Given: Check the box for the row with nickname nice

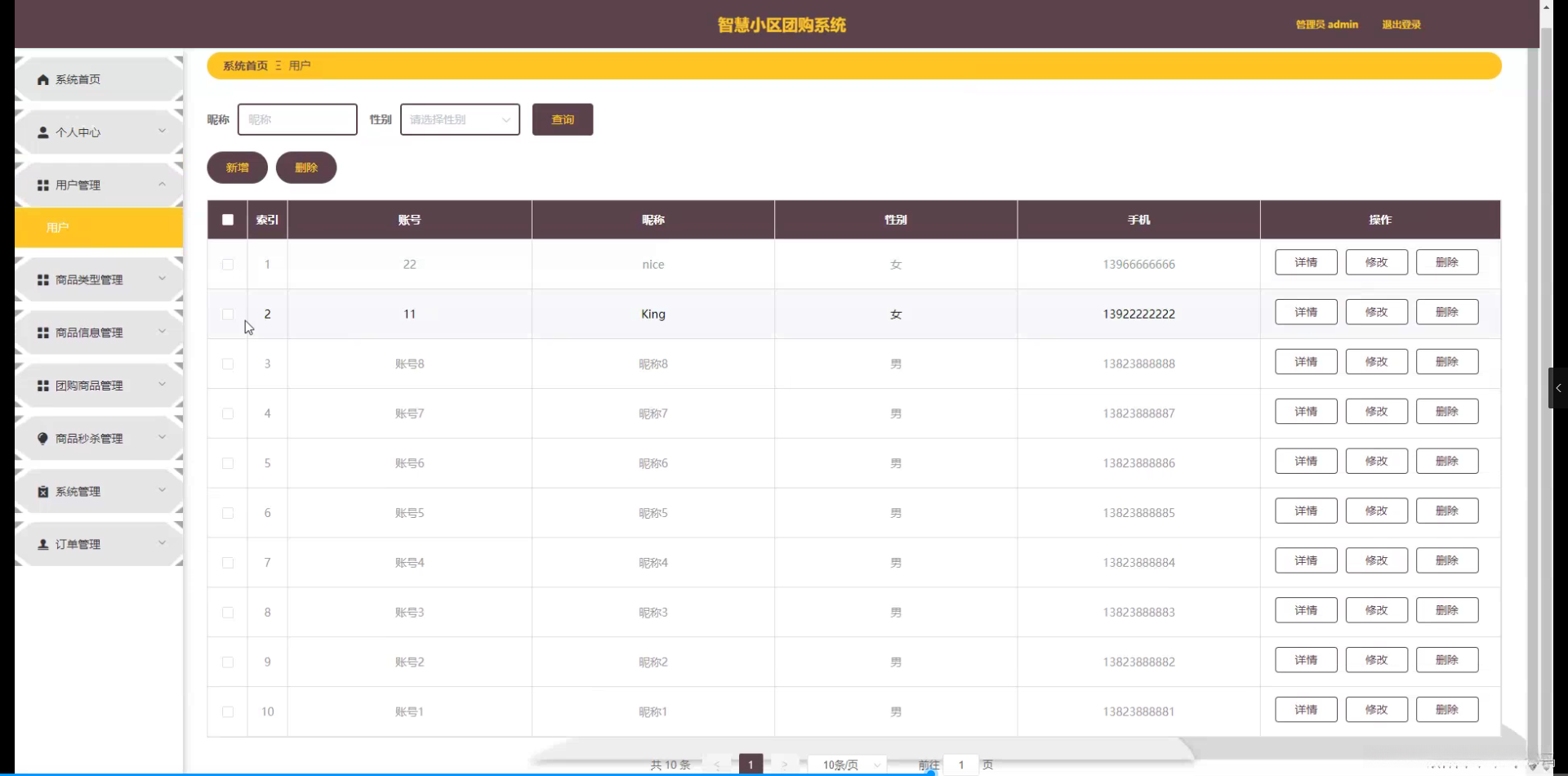Looking at the screenshot, I should (x=228, y=265).
